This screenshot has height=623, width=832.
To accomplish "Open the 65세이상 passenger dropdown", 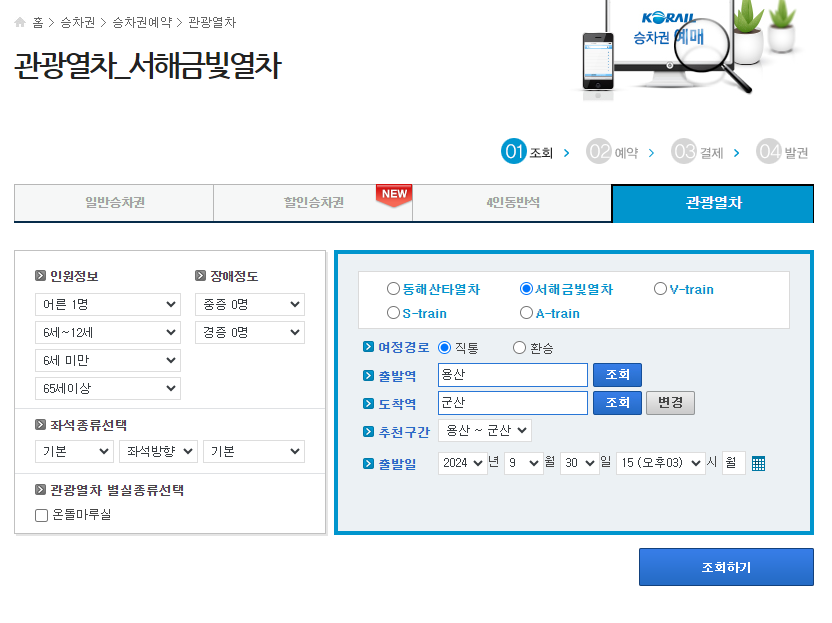I will click(x=108, y=388).
